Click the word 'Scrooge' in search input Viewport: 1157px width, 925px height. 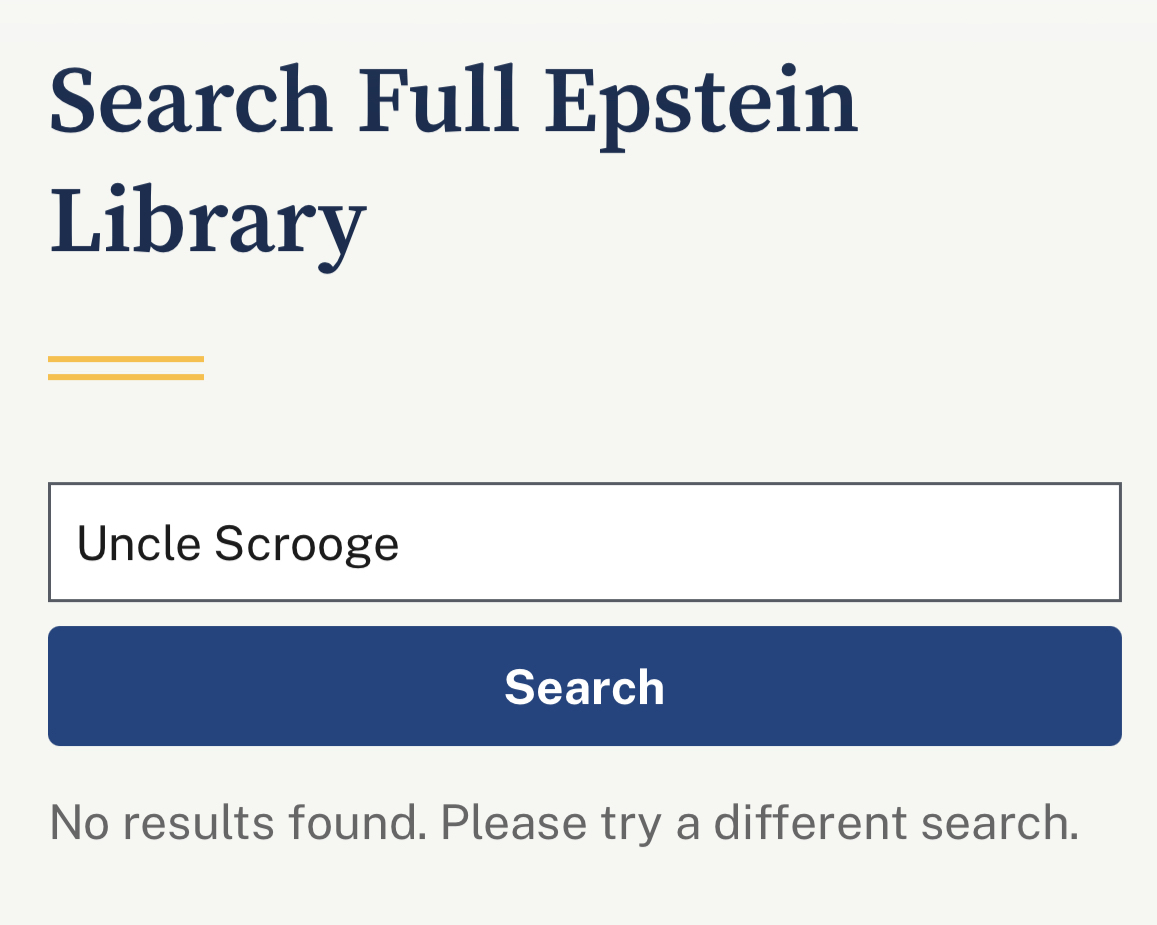[x=306, y=543]
